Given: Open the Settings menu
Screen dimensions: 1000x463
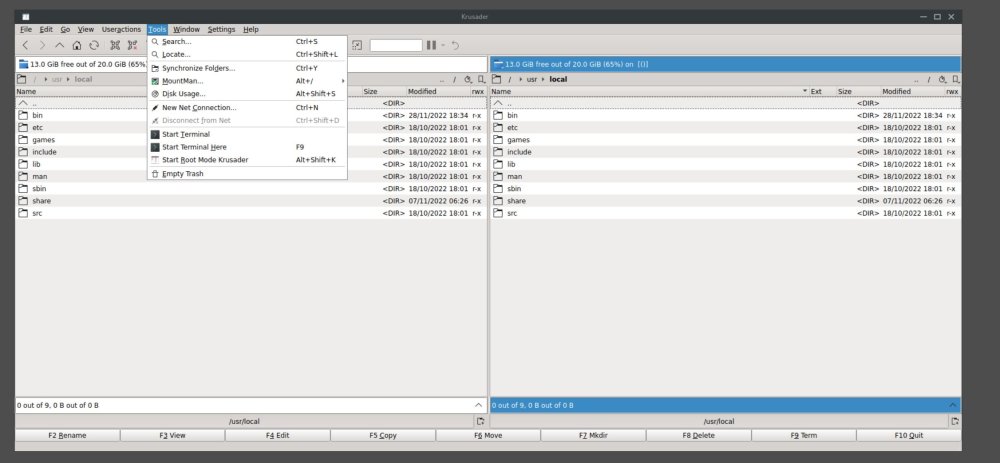Looking at the screenshot, I should (x=221, y=29).
